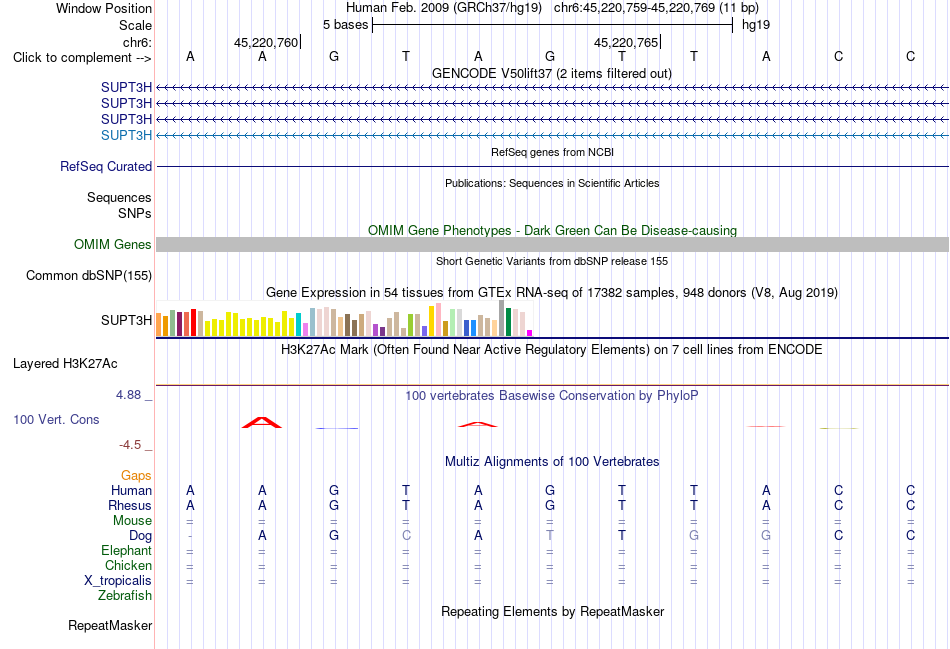Click the 4.88 PhyloP upper limit value
This screenshot has width=950, height=649.
pyautogui.click(x=128, y=395)
